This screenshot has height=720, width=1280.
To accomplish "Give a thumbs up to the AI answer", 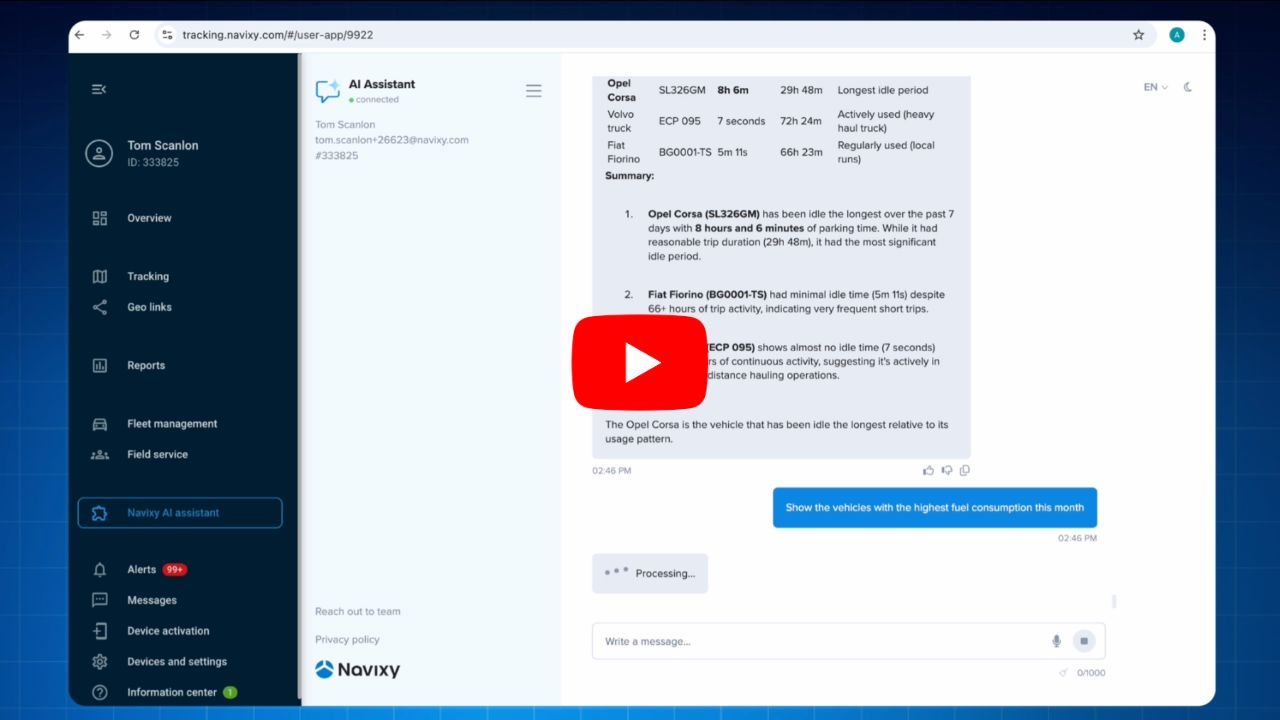I will tap(929, 470).
